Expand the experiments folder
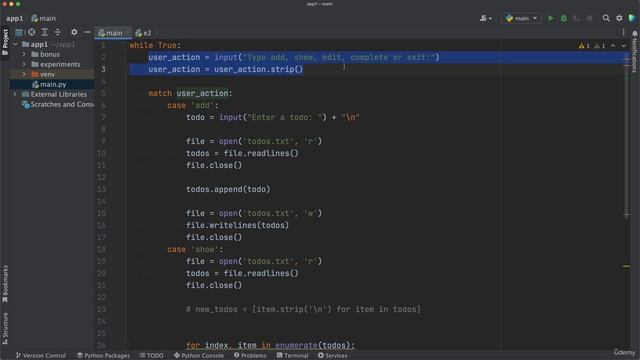 [24, 64]
